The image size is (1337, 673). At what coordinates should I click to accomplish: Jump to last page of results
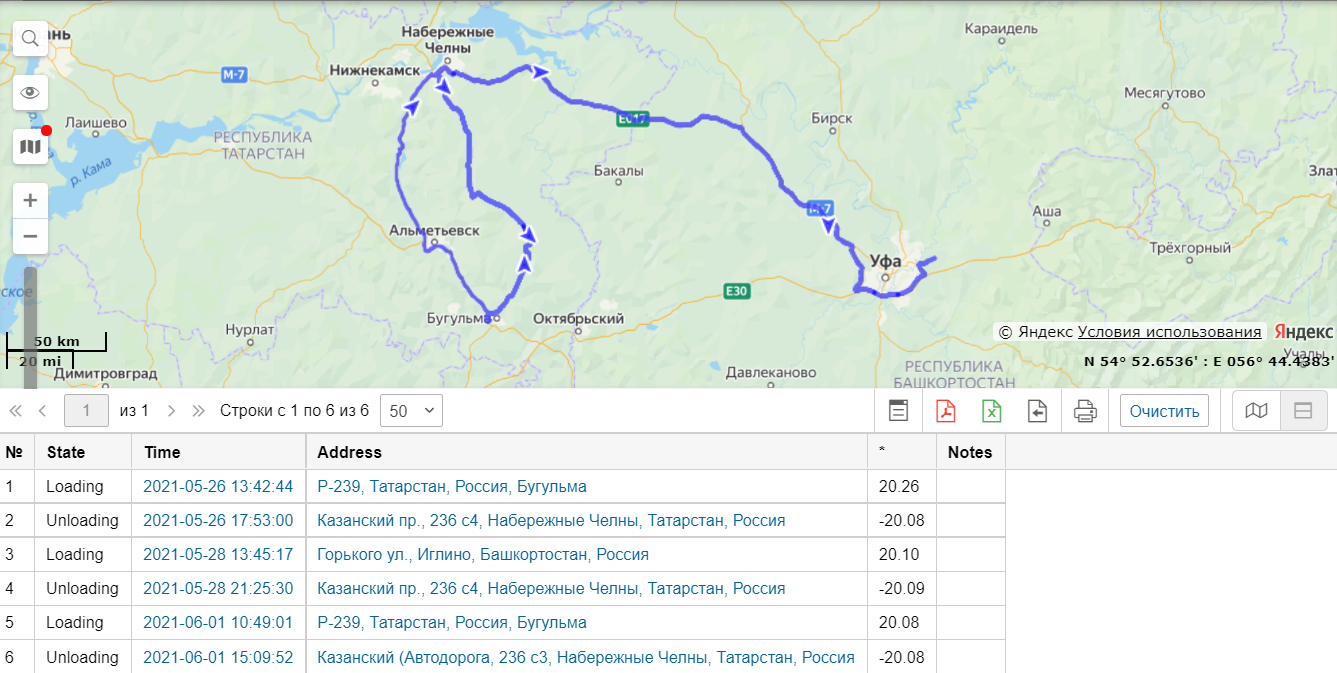coord(198,411)
